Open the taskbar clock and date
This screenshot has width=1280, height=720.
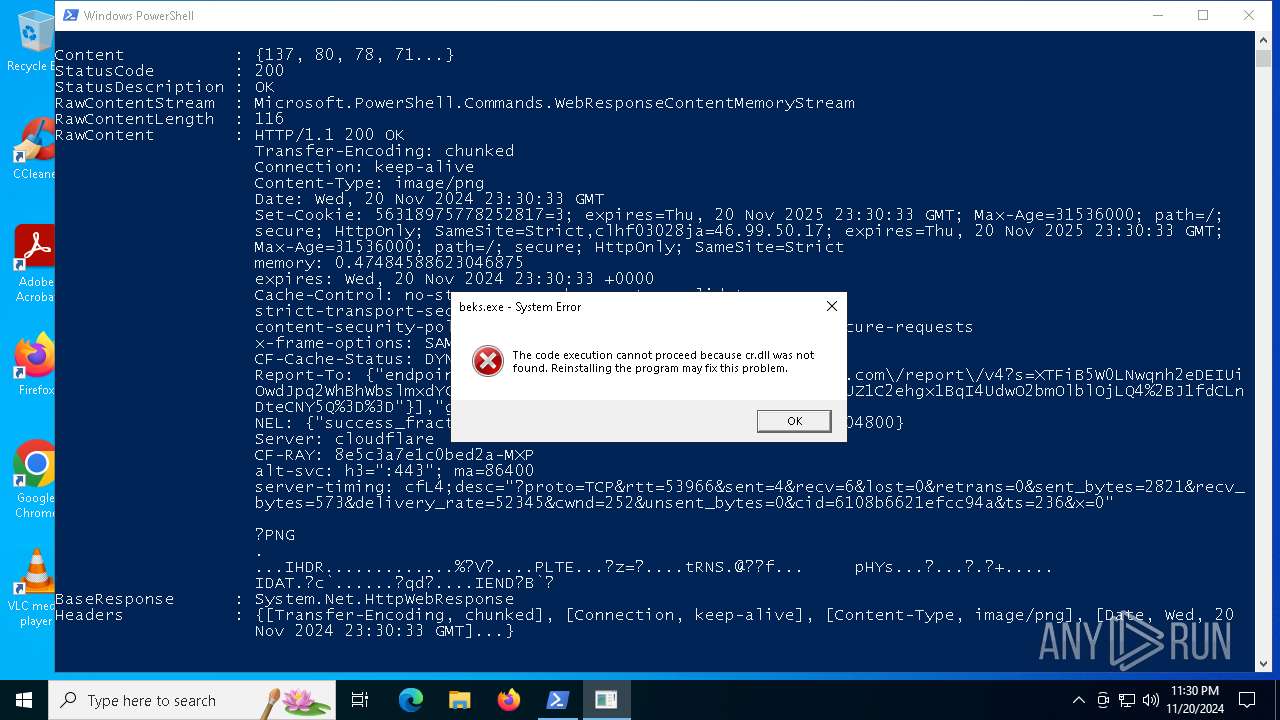coord(1194,700)
